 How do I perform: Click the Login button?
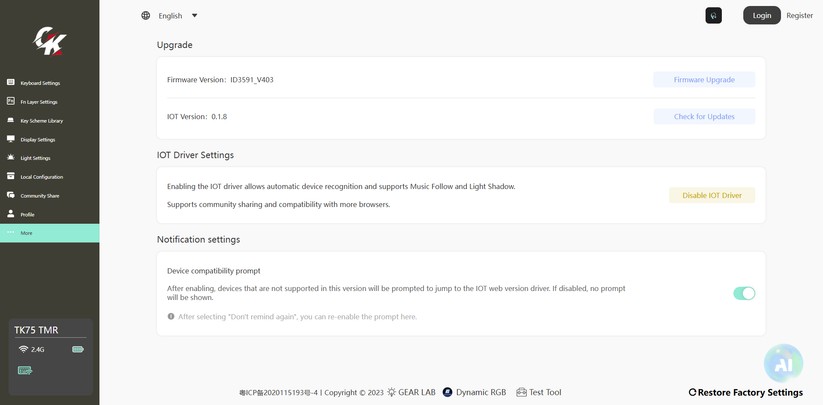(762, 15)
